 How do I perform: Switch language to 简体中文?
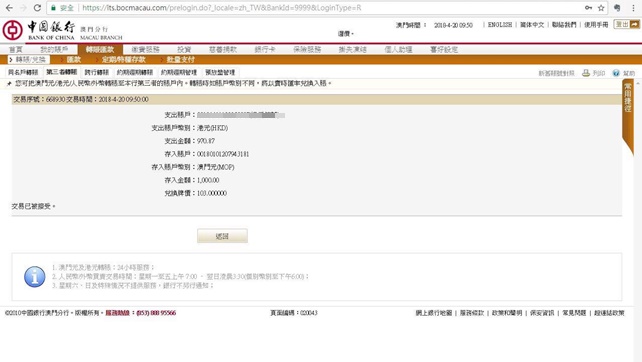tap(532, 25)
